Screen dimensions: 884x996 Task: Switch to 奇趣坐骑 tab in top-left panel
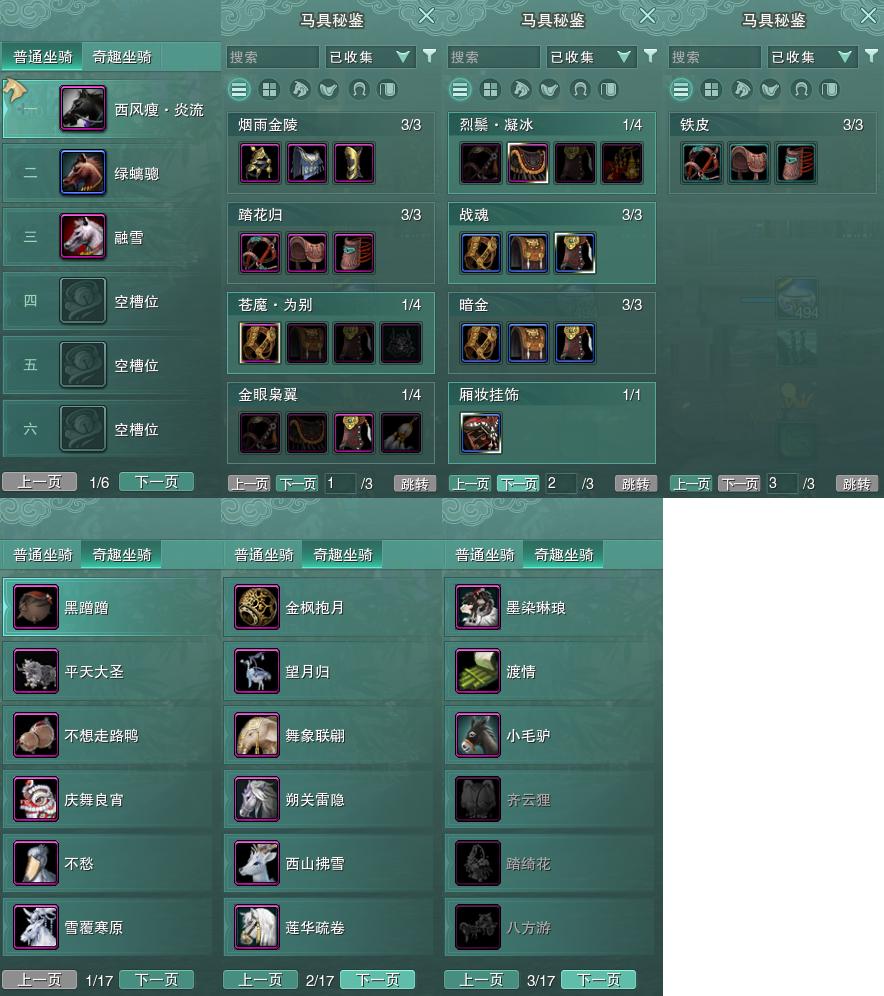pyautogui.click(x=122, y=57)
